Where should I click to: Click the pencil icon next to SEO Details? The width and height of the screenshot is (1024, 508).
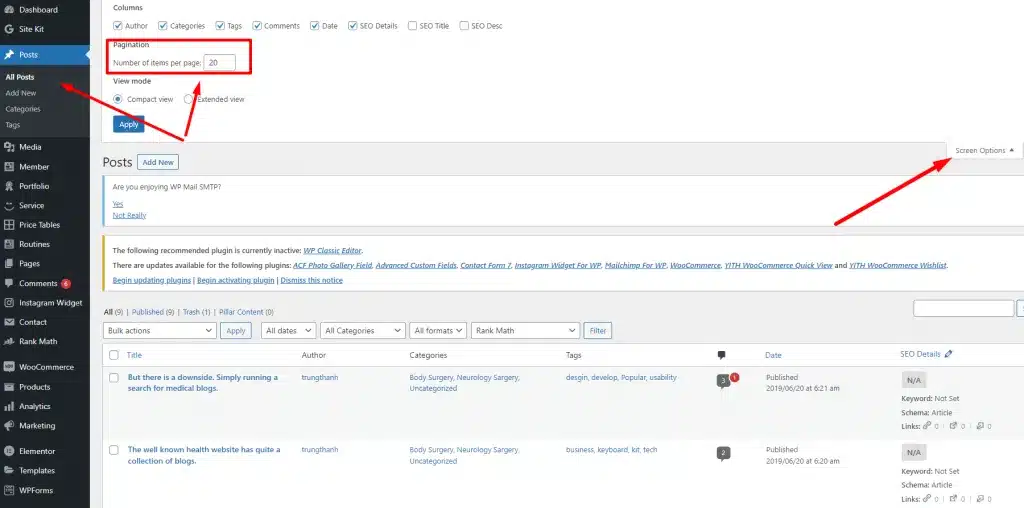point(949,354)
